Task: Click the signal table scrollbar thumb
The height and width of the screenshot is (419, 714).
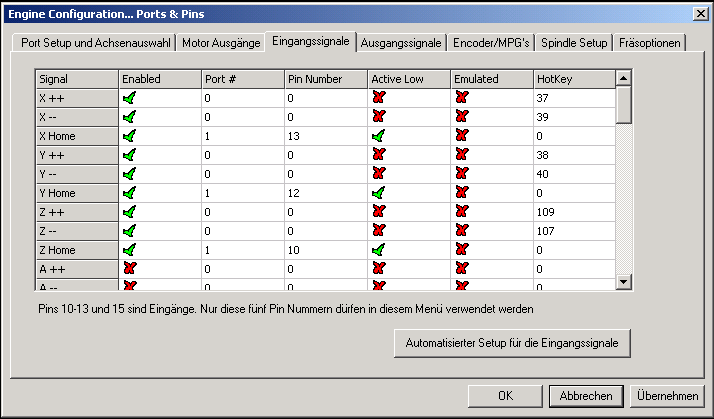Action: coord(623,105)
